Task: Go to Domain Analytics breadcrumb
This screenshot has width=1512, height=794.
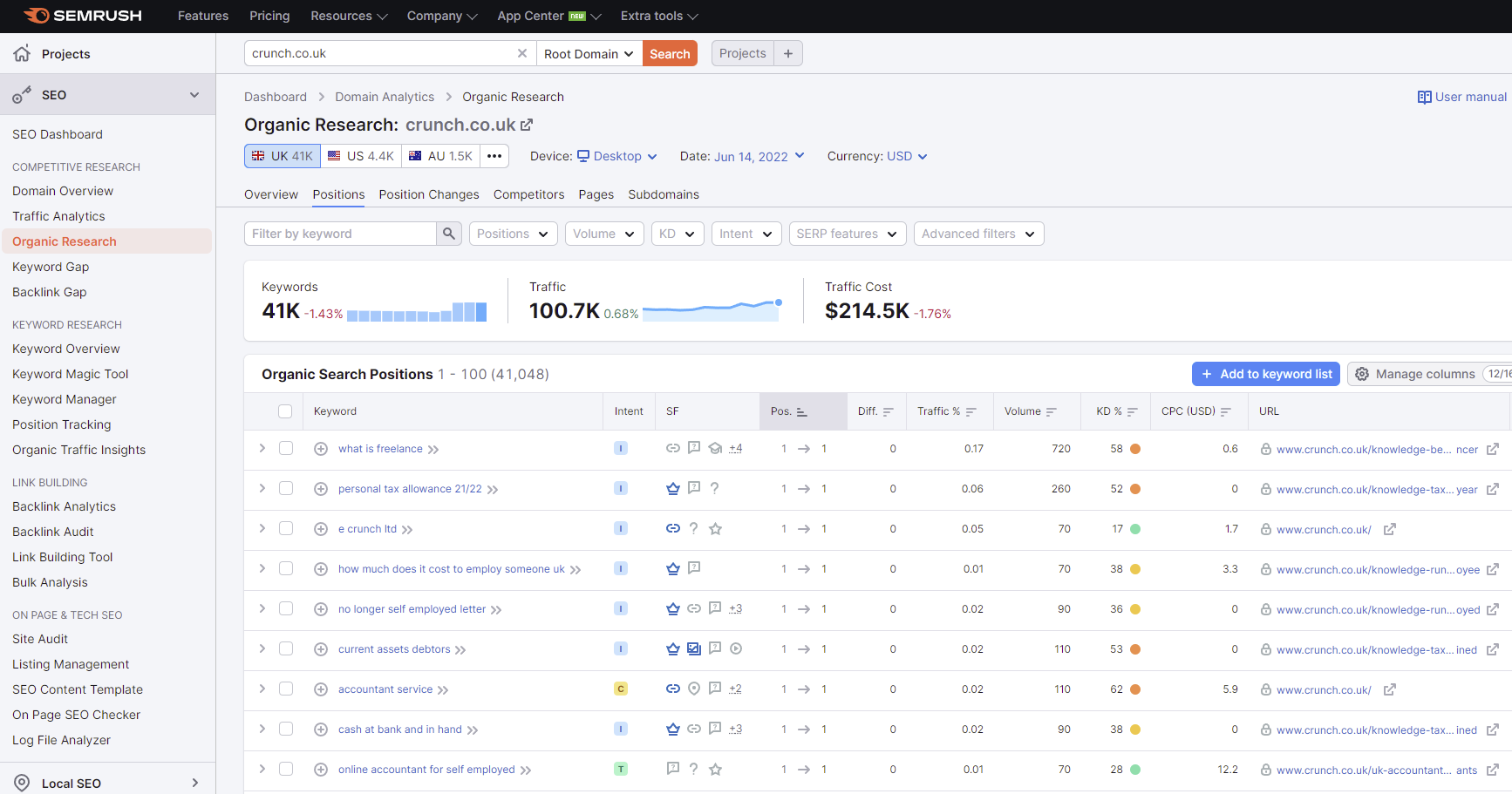Action: pos(385,97)
